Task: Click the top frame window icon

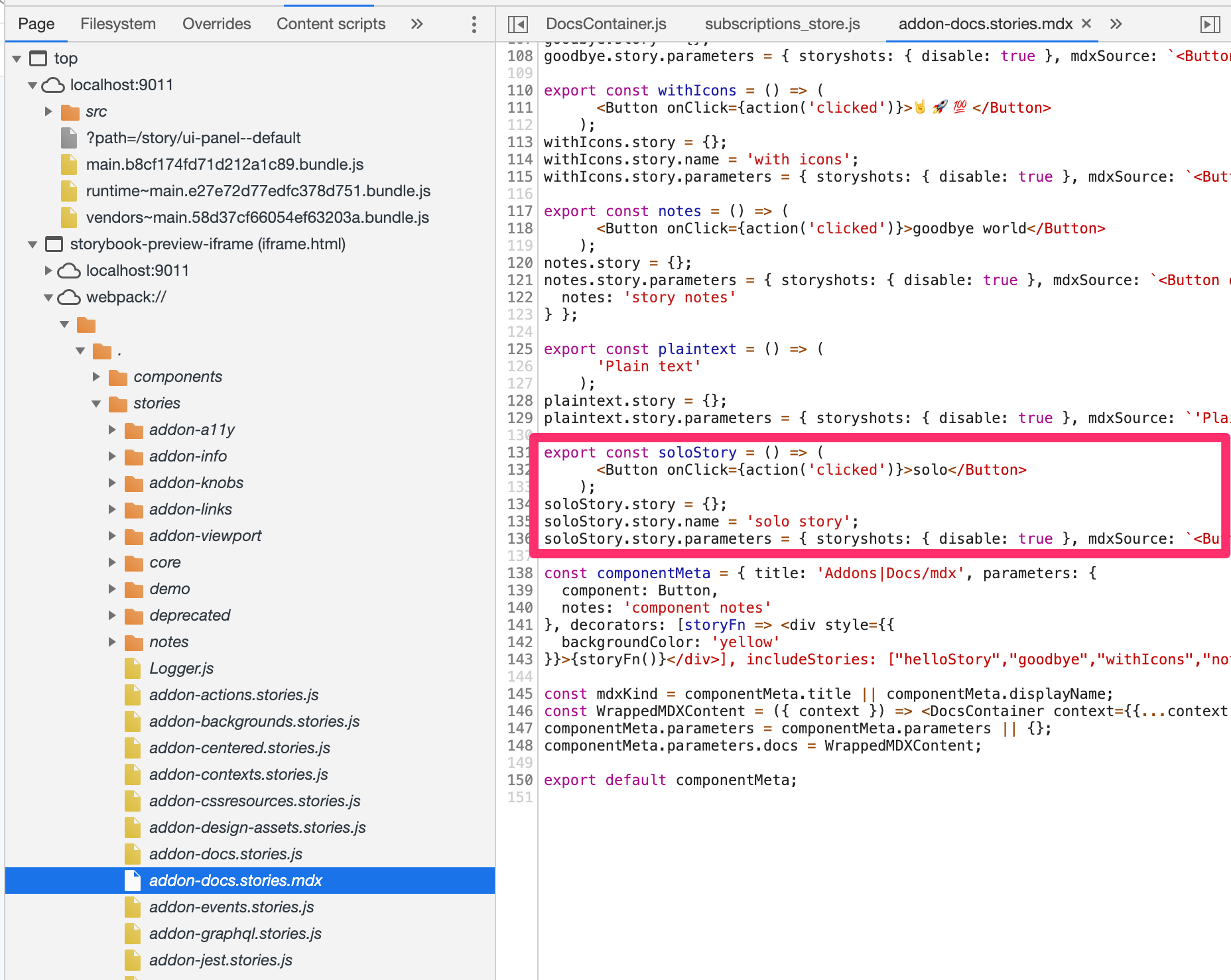Action: tap(38, 58)
